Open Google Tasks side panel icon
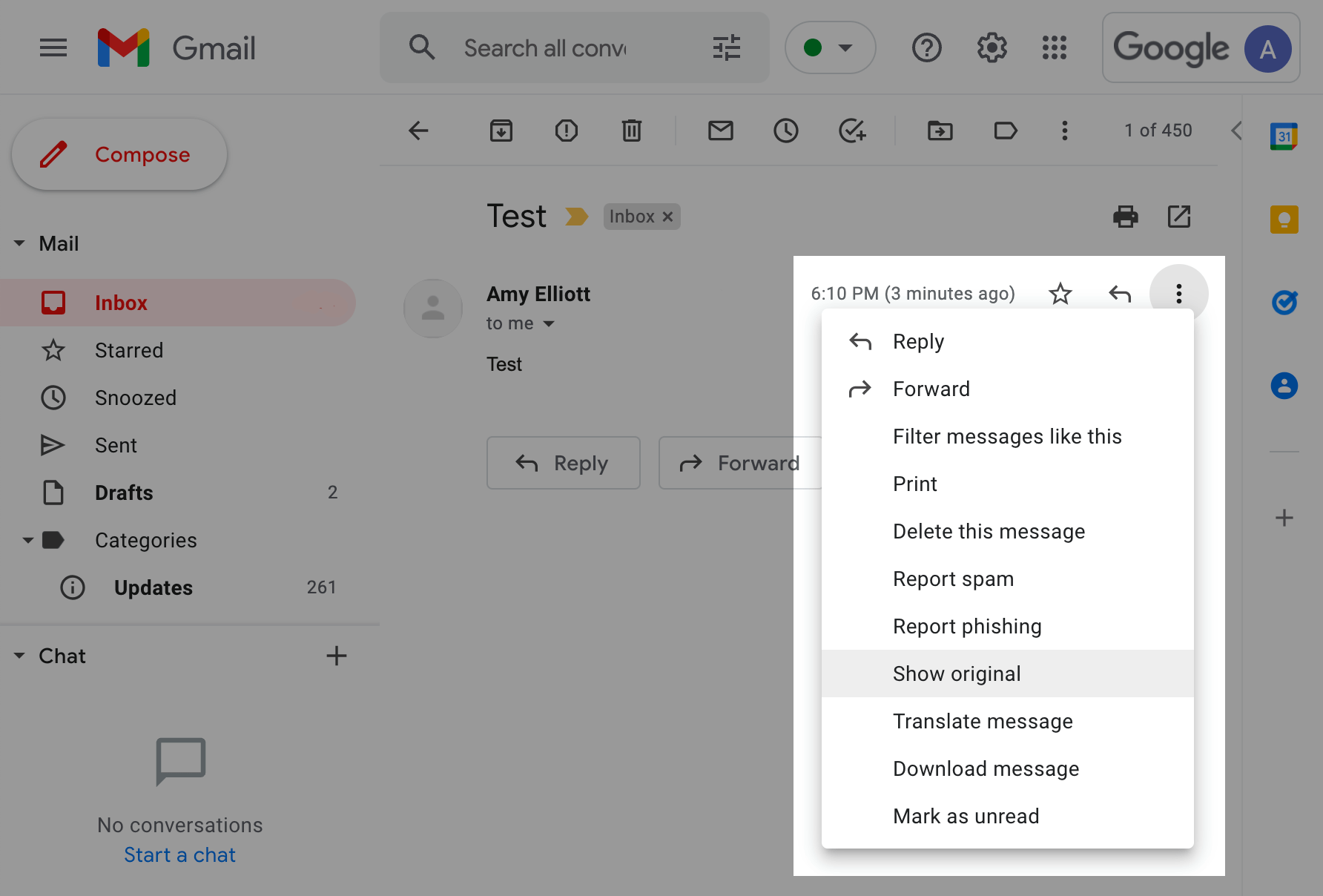Screen dimensions: 1323x896 (1284, 303)
